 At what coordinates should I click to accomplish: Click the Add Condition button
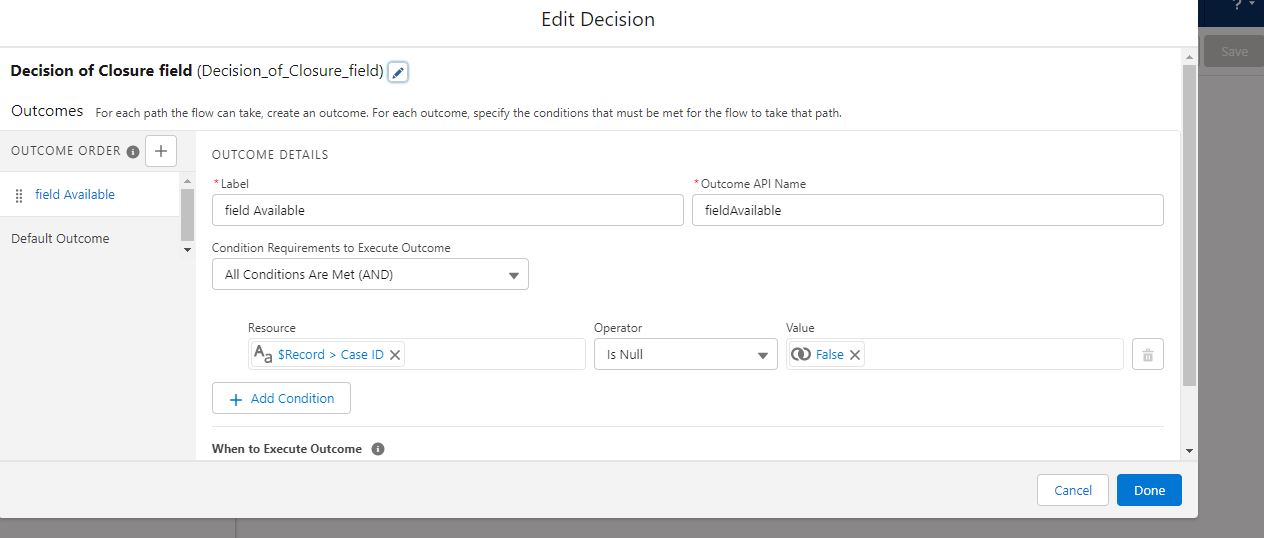281,398
